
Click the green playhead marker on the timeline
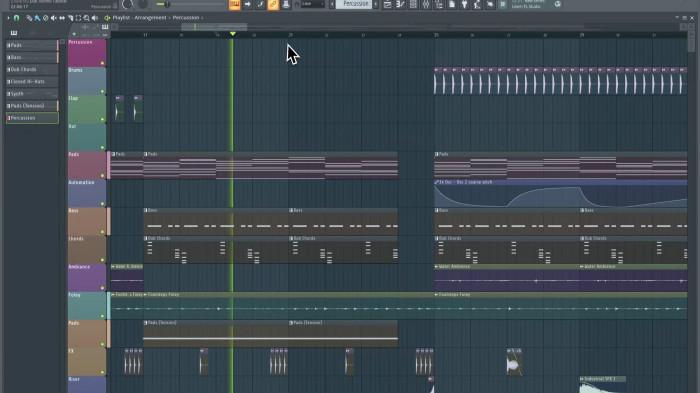(233, 34)
